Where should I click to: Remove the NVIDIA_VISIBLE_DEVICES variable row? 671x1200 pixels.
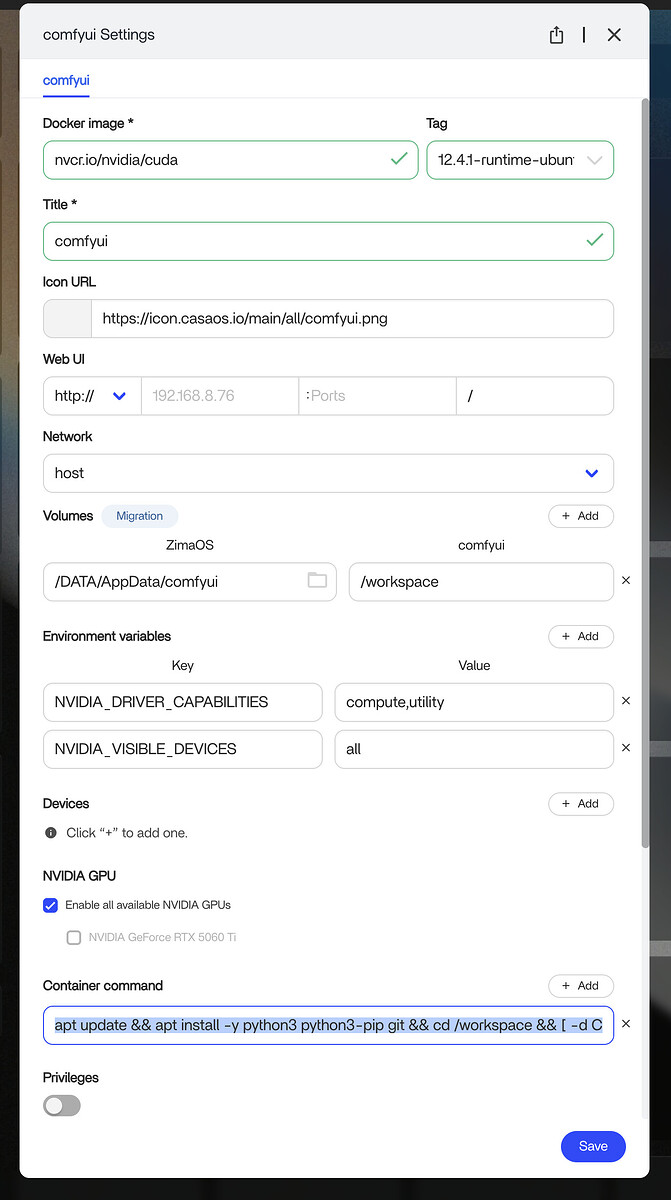pos(626,748)
